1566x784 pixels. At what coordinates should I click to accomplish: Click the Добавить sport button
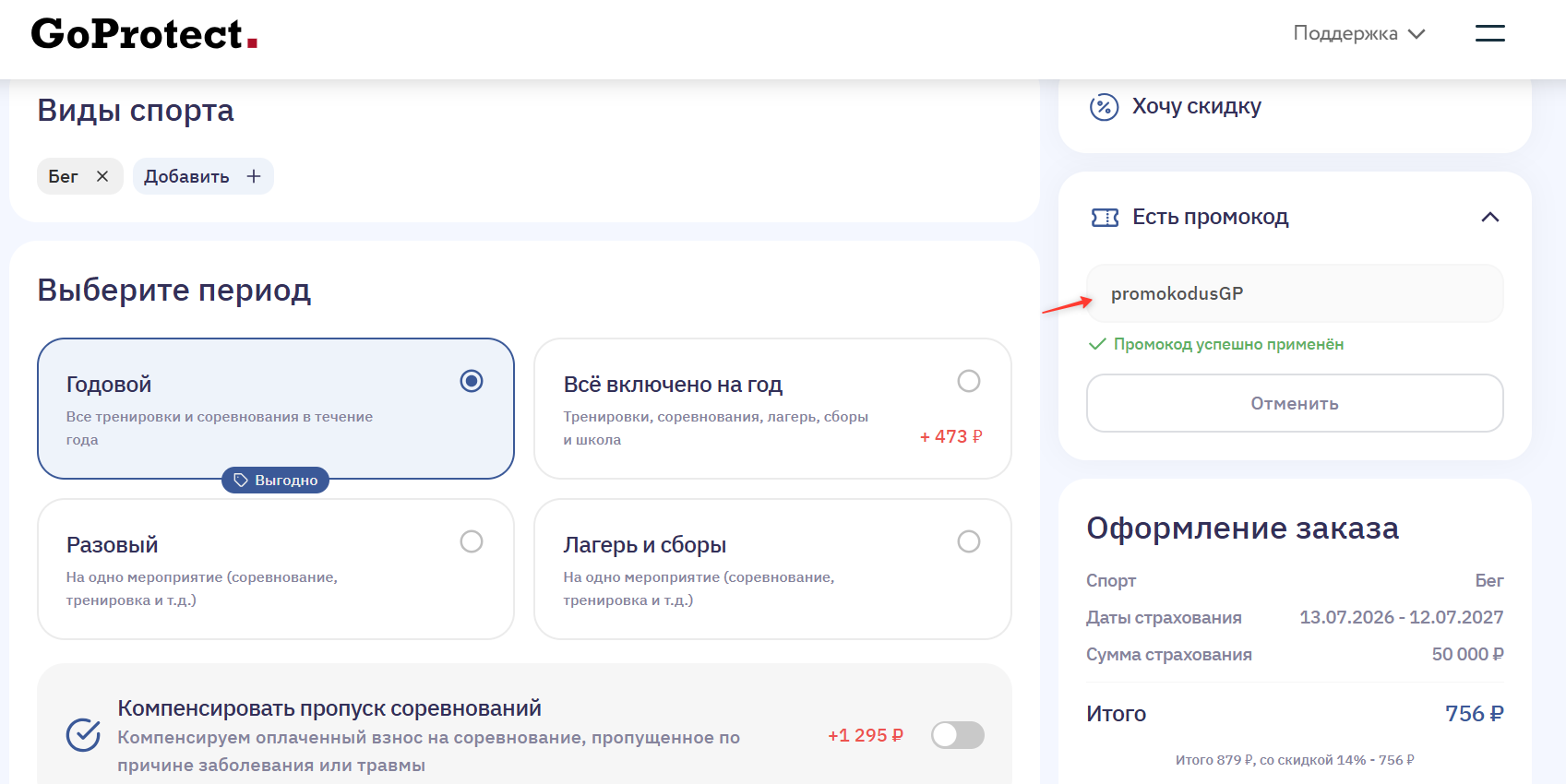203,176
